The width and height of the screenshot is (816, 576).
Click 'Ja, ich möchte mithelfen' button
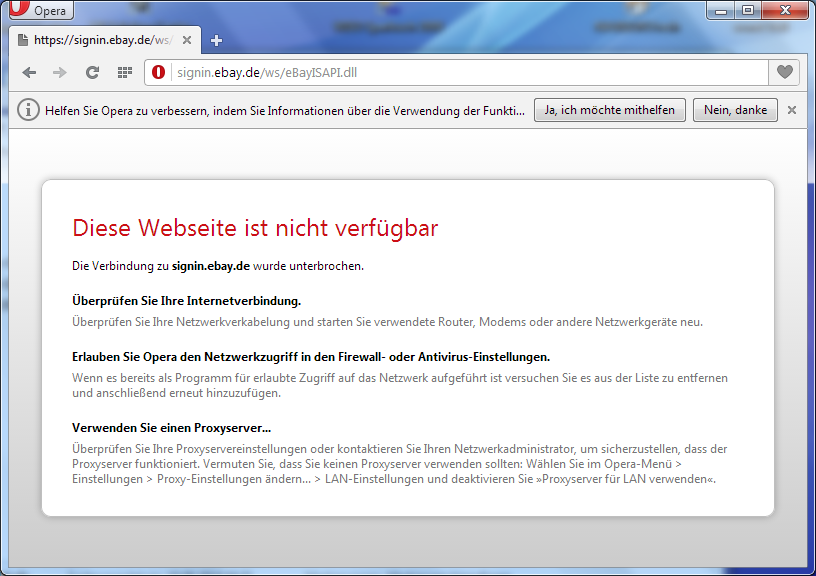pyautogui.click(x=609, y=110)
